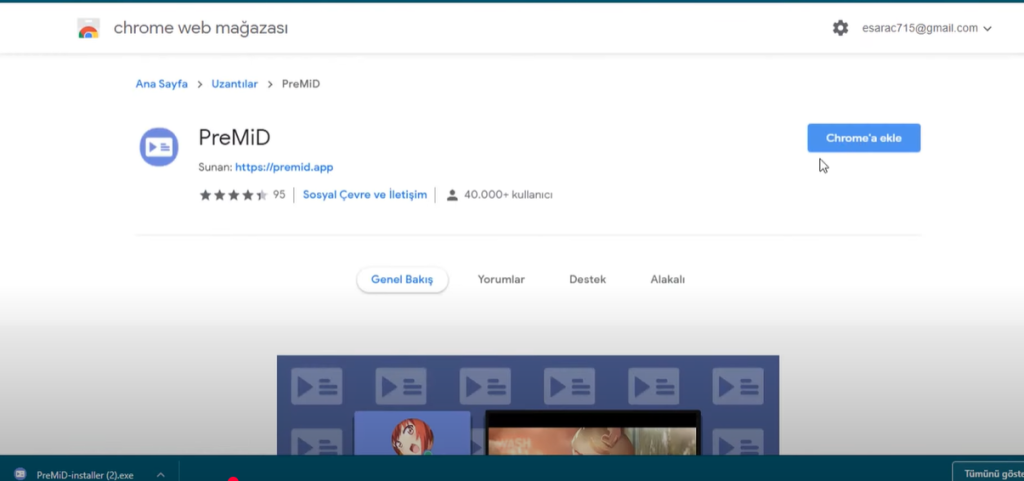Click the PreMiD-installer file icon in downloads bar

[x=20, y=474]
